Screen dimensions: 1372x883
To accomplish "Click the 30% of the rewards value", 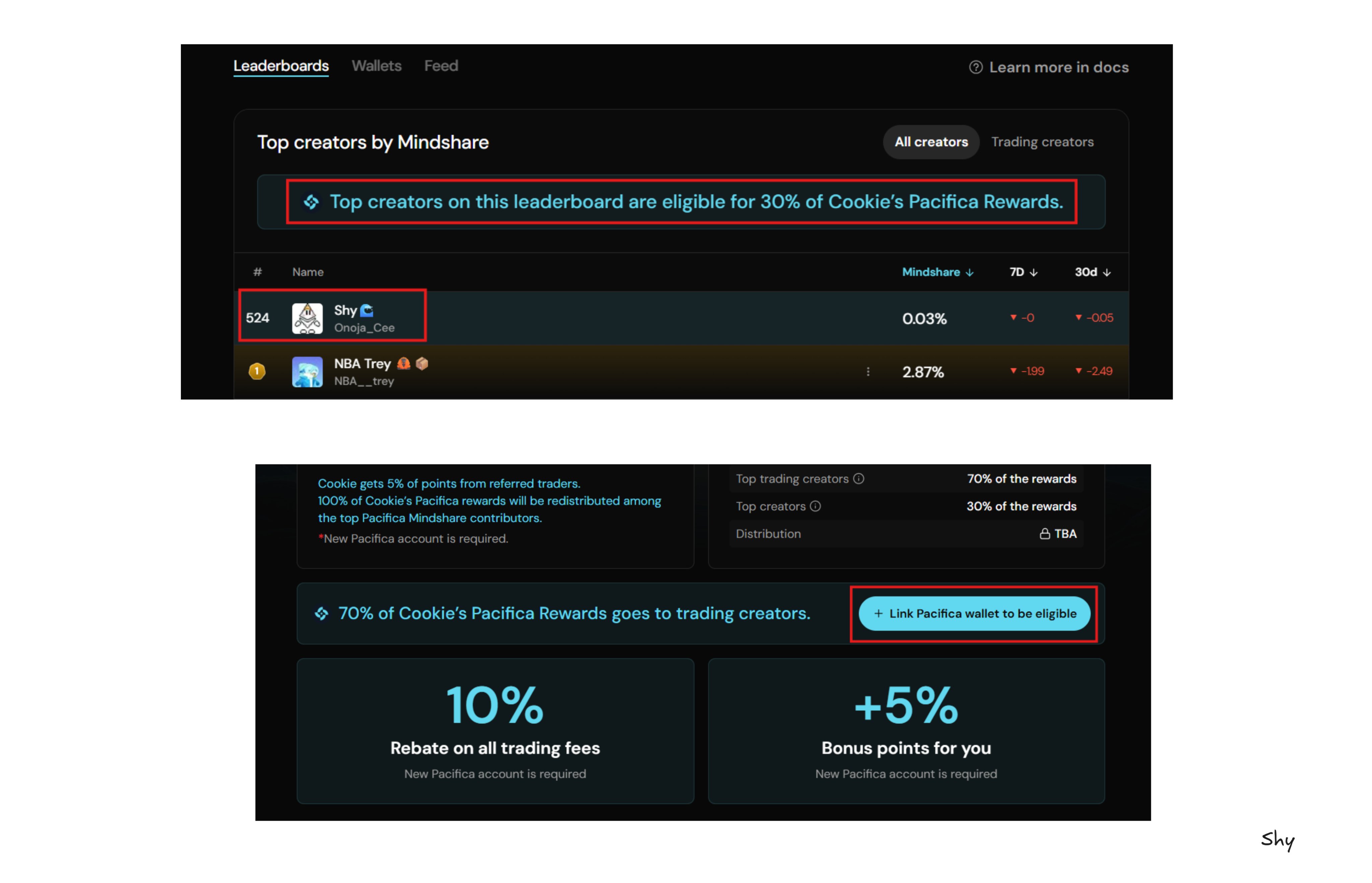I will coord(1022,506).
